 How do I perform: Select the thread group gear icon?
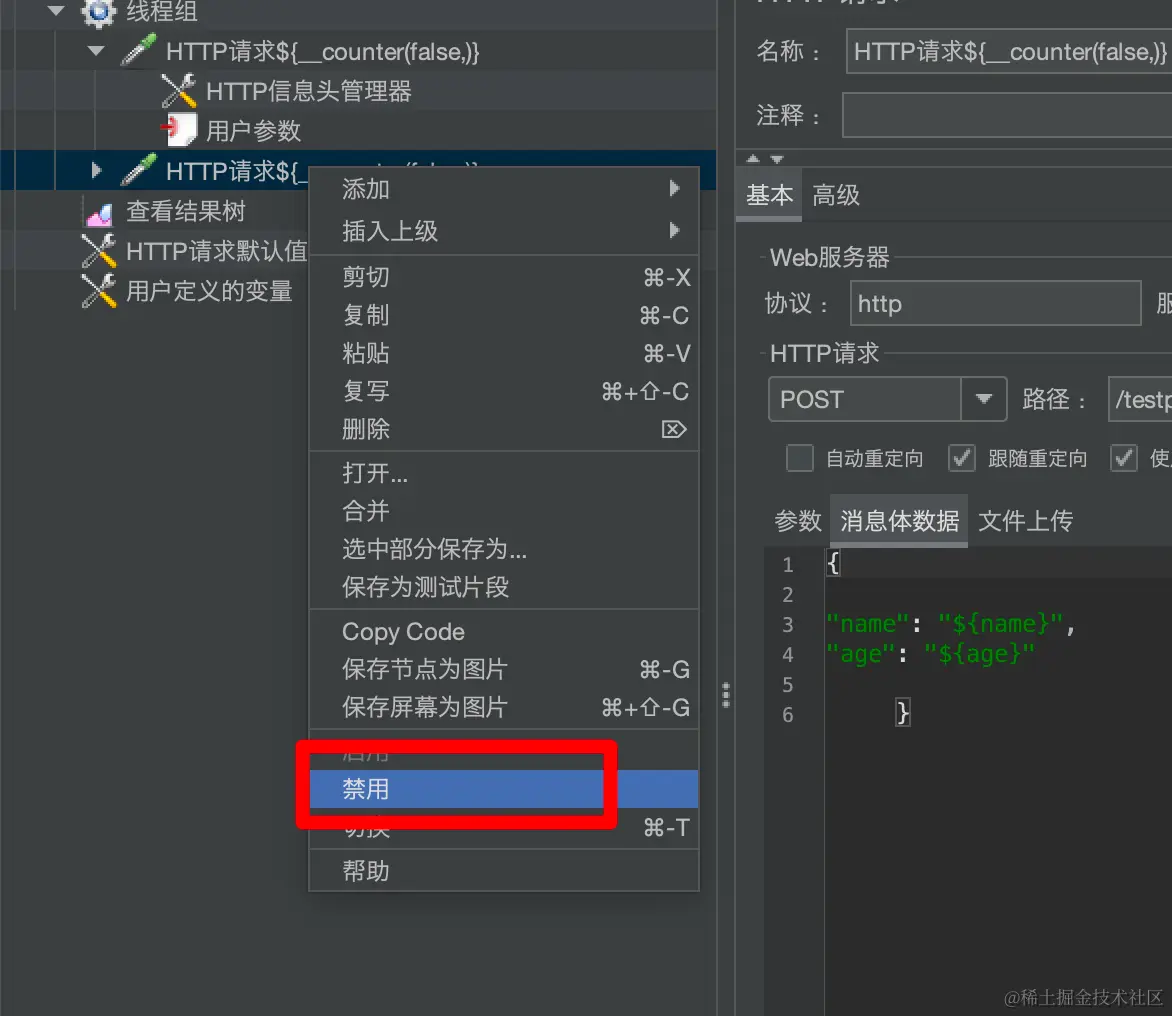pos(99,12)
